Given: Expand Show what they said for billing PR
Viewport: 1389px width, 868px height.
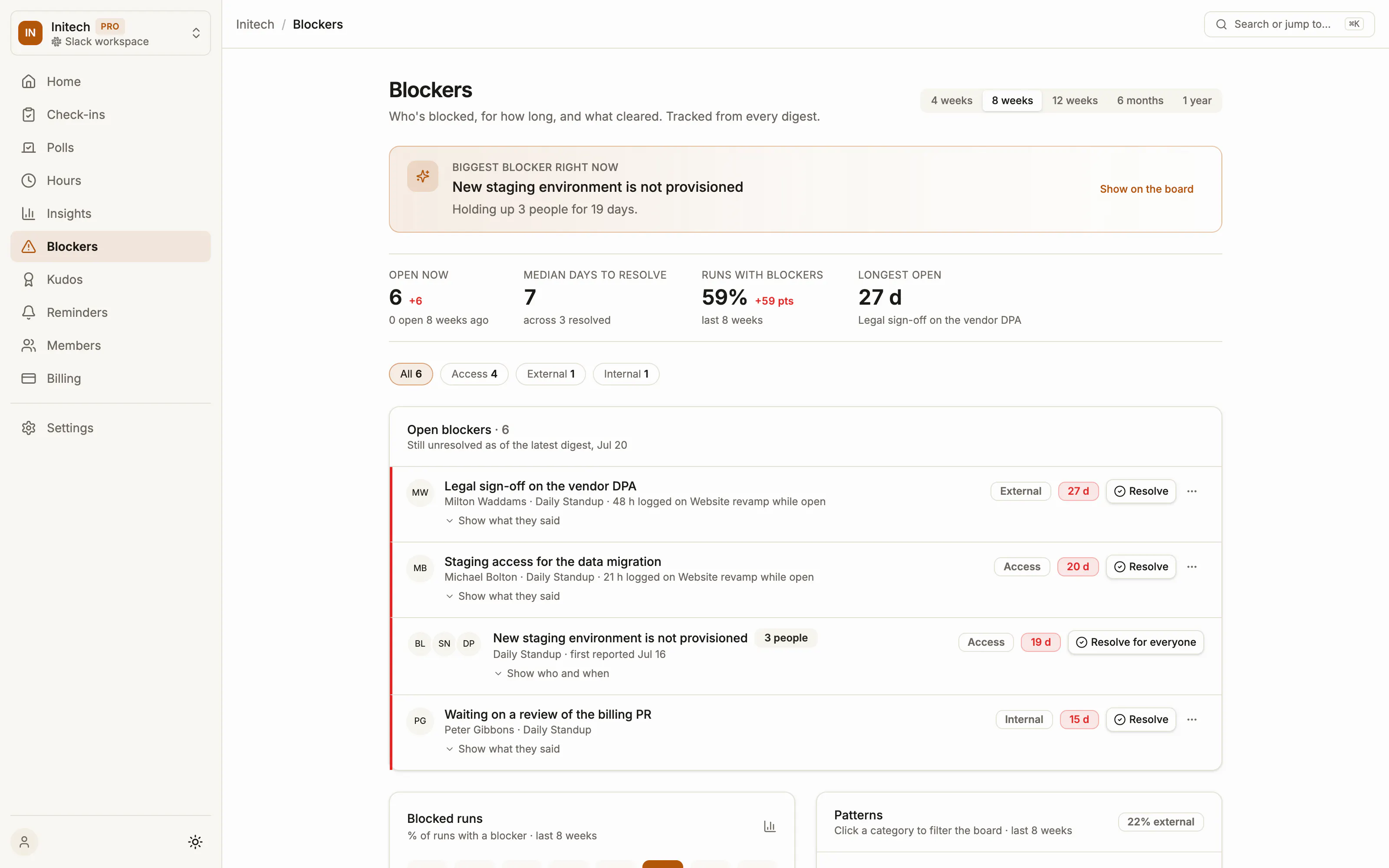Looking at the screenshot, I should pyautogui.click(x=503, y=749).
